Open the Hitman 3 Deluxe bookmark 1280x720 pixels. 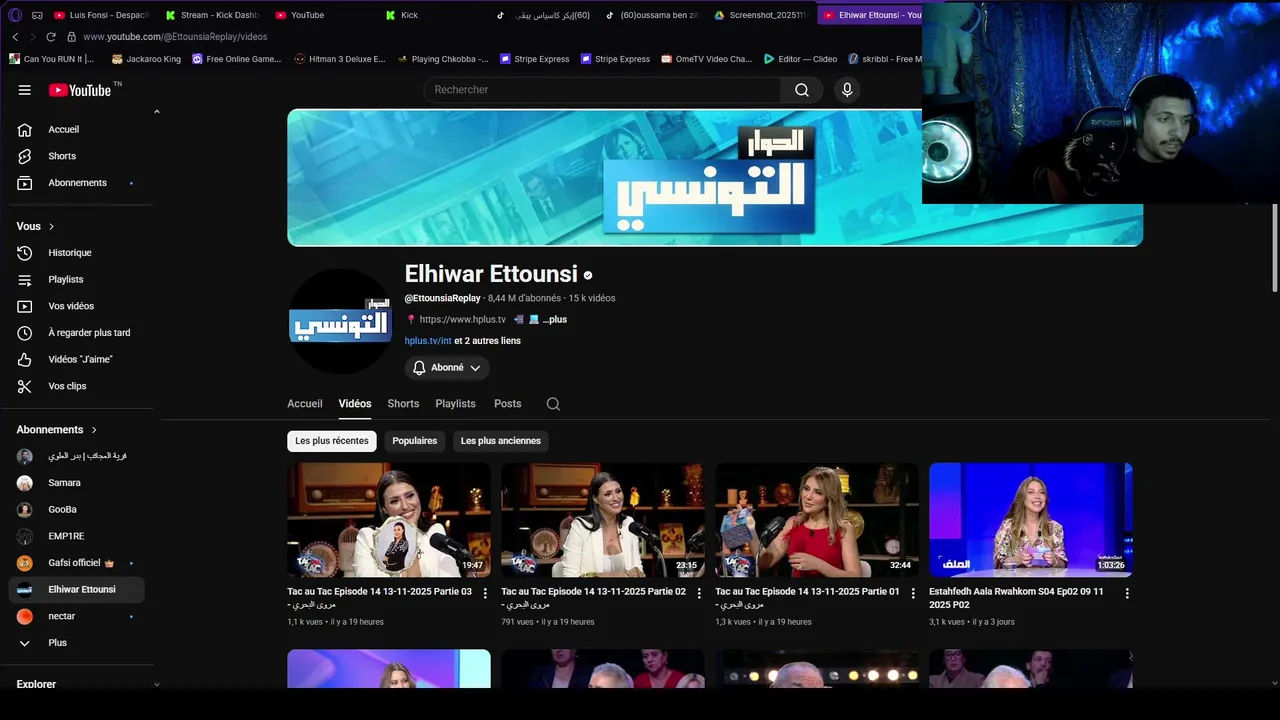pos(340,59)
